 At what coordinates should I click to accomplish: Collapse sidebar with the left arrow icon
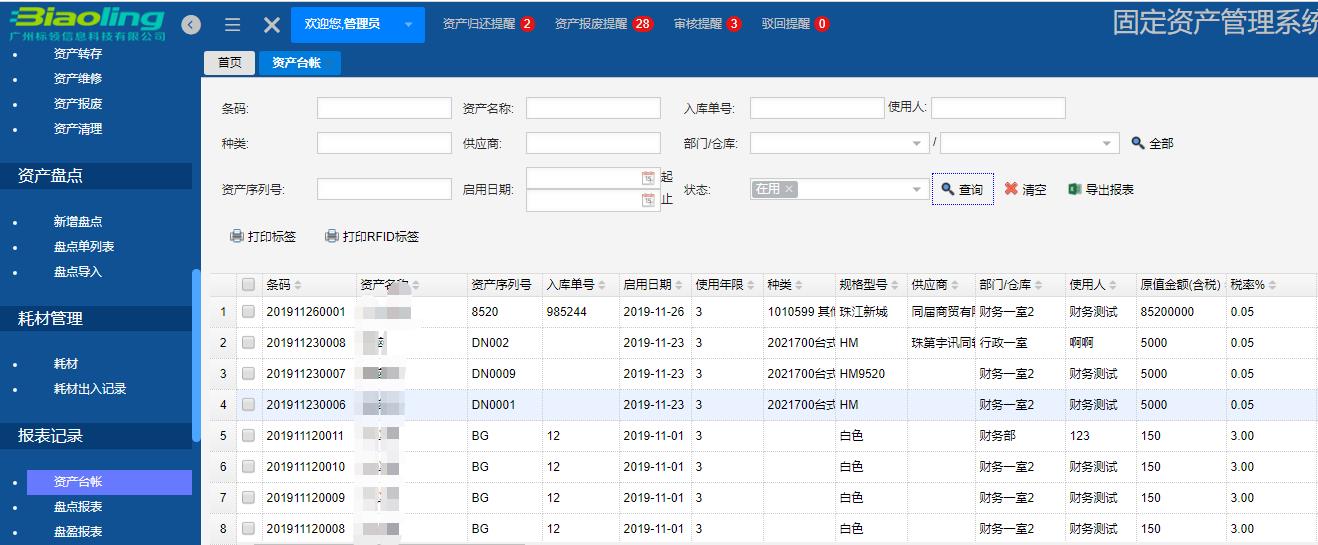(x=191, y=25)
